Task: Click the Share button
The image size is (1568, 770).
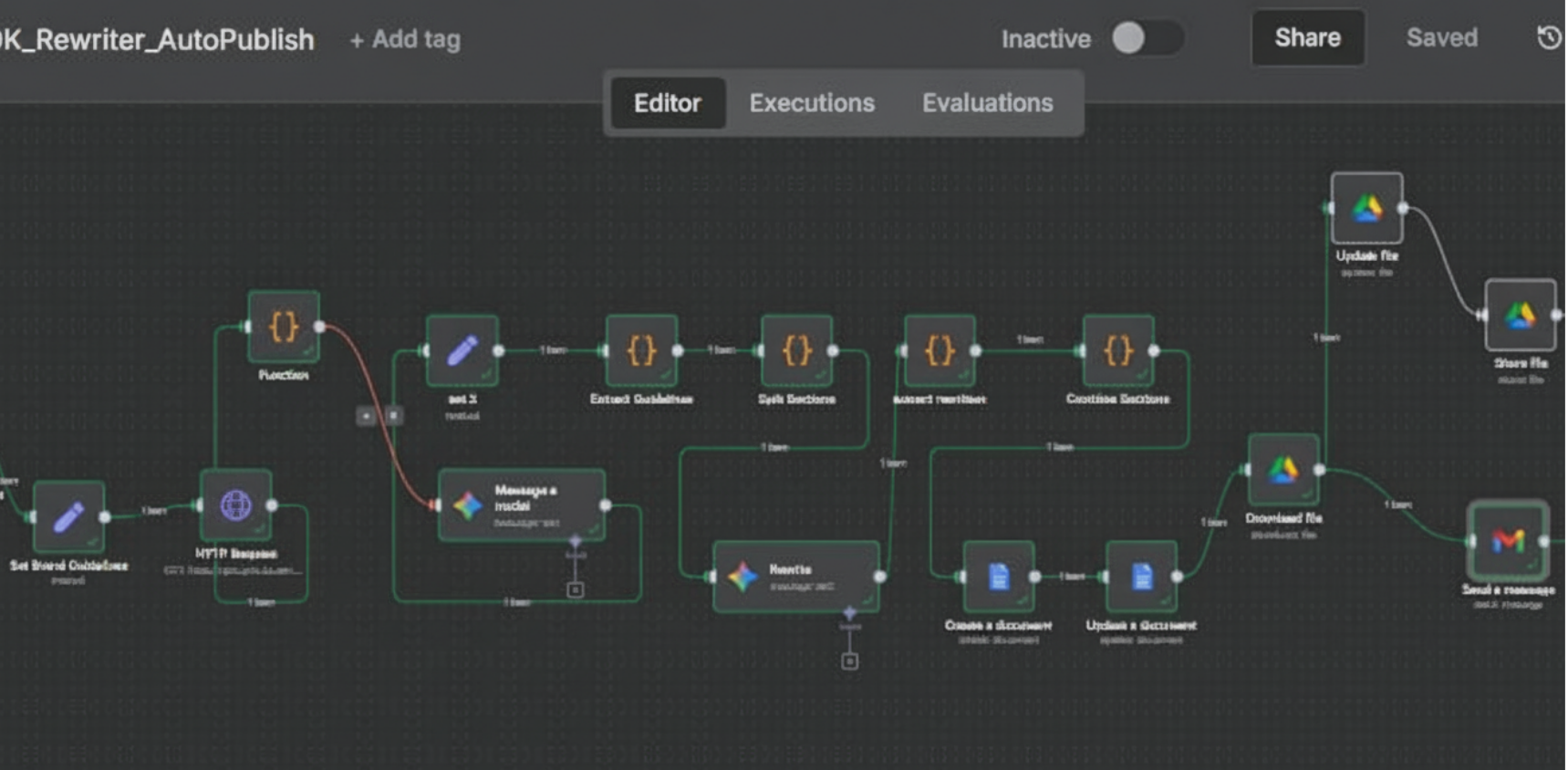Action: 1307,38
